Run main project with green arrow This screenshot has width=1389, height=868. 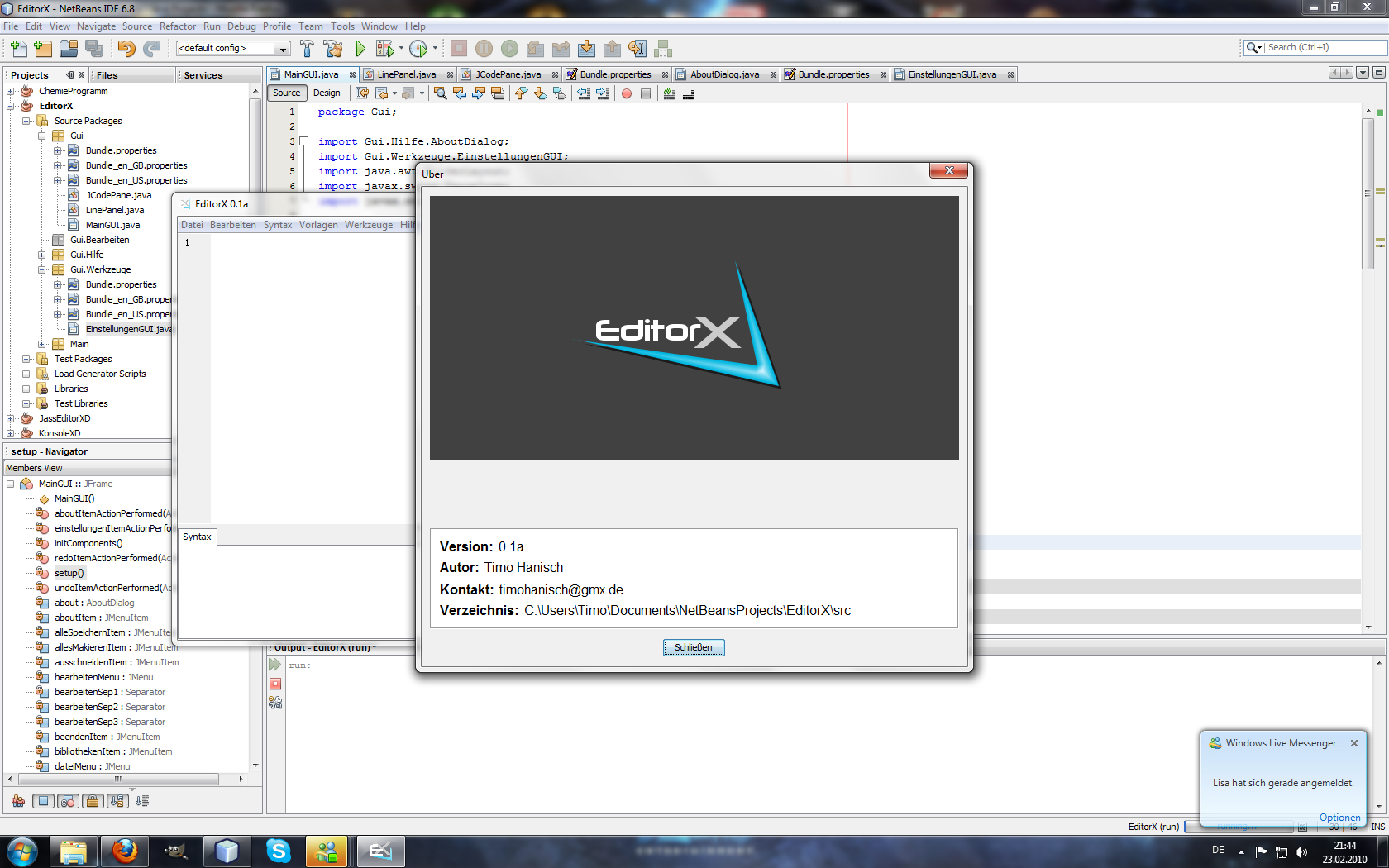point(360,48)
